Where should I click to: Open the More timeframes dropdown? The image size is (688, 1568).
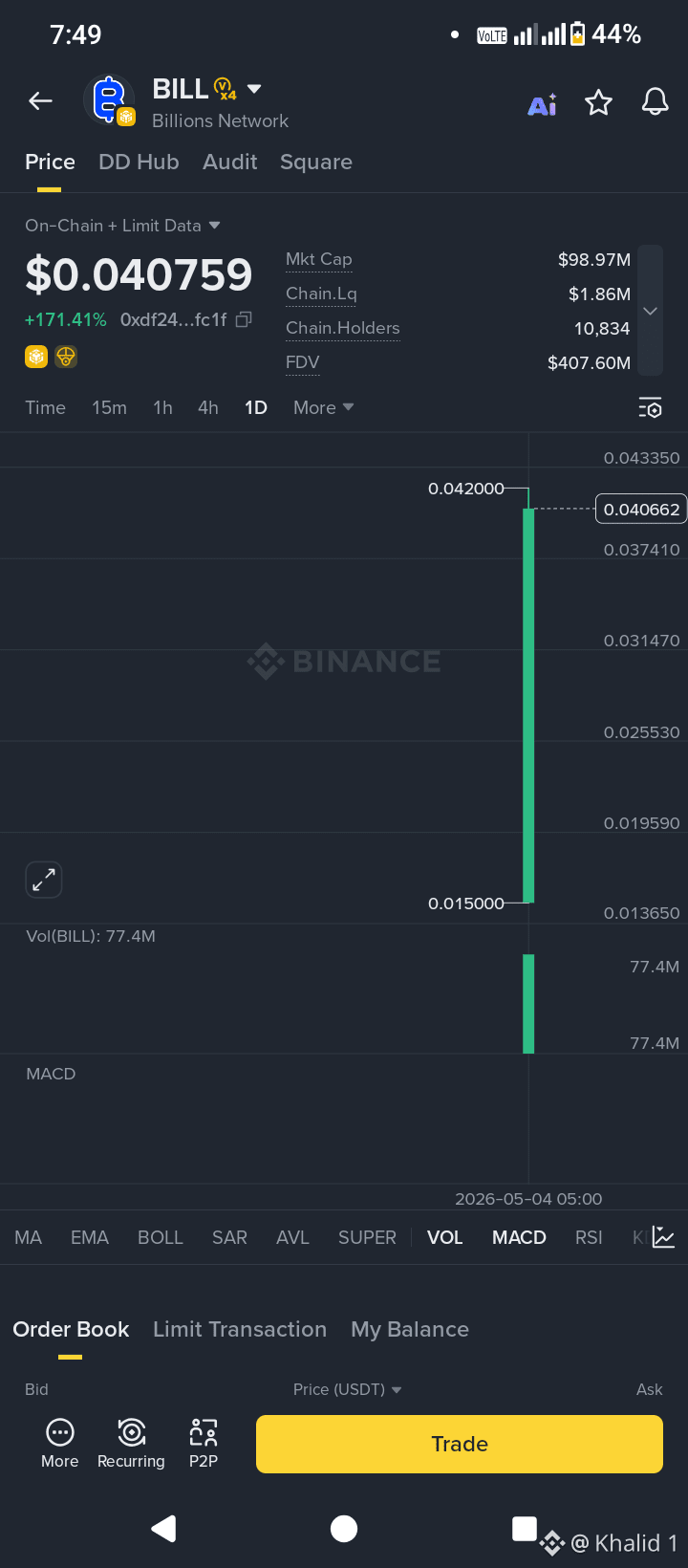pos(324,407)
